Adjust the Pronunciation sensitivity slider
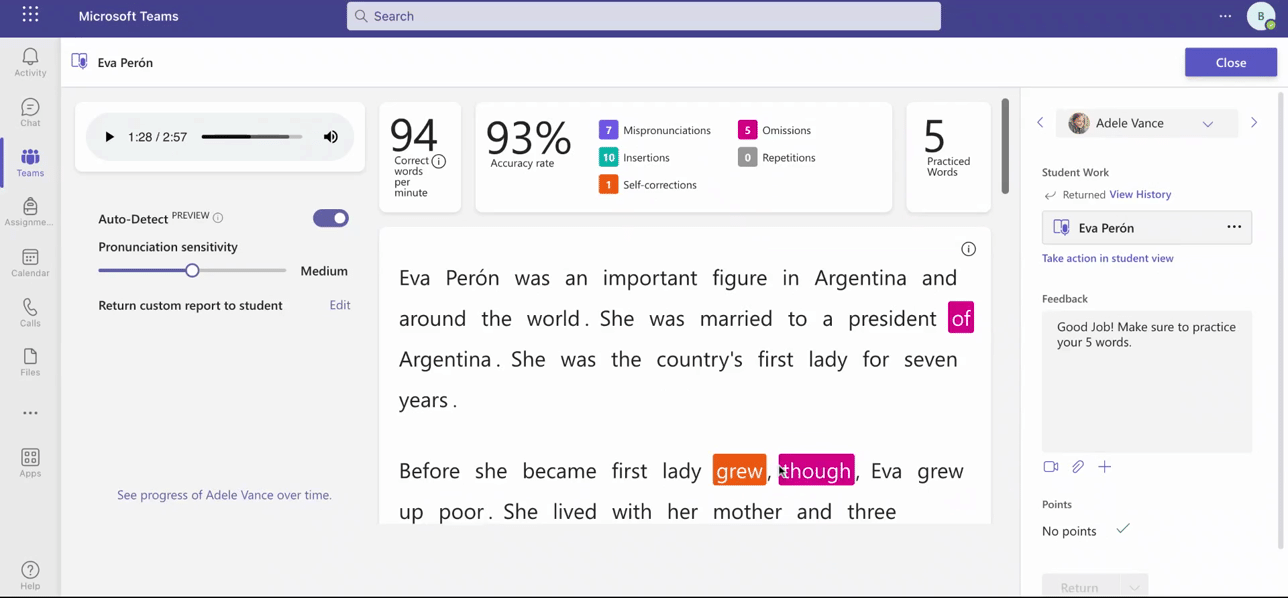1288x598 pixels. click(192, 270)
